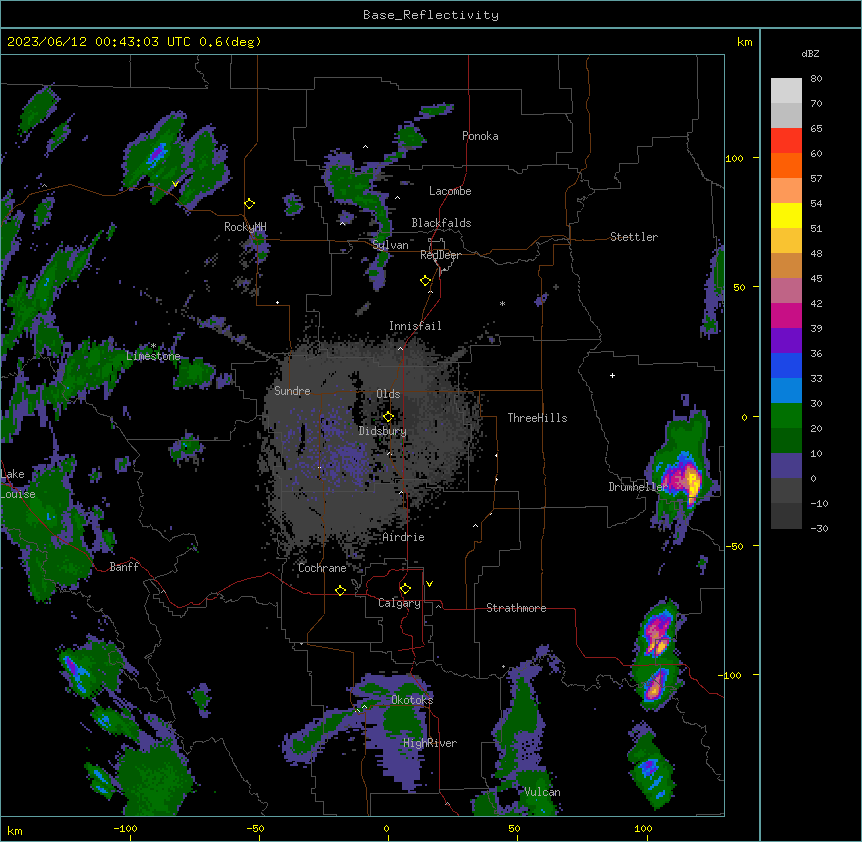Click the dark orange 57–60 dBZ legend swatch

pos(786,165)
